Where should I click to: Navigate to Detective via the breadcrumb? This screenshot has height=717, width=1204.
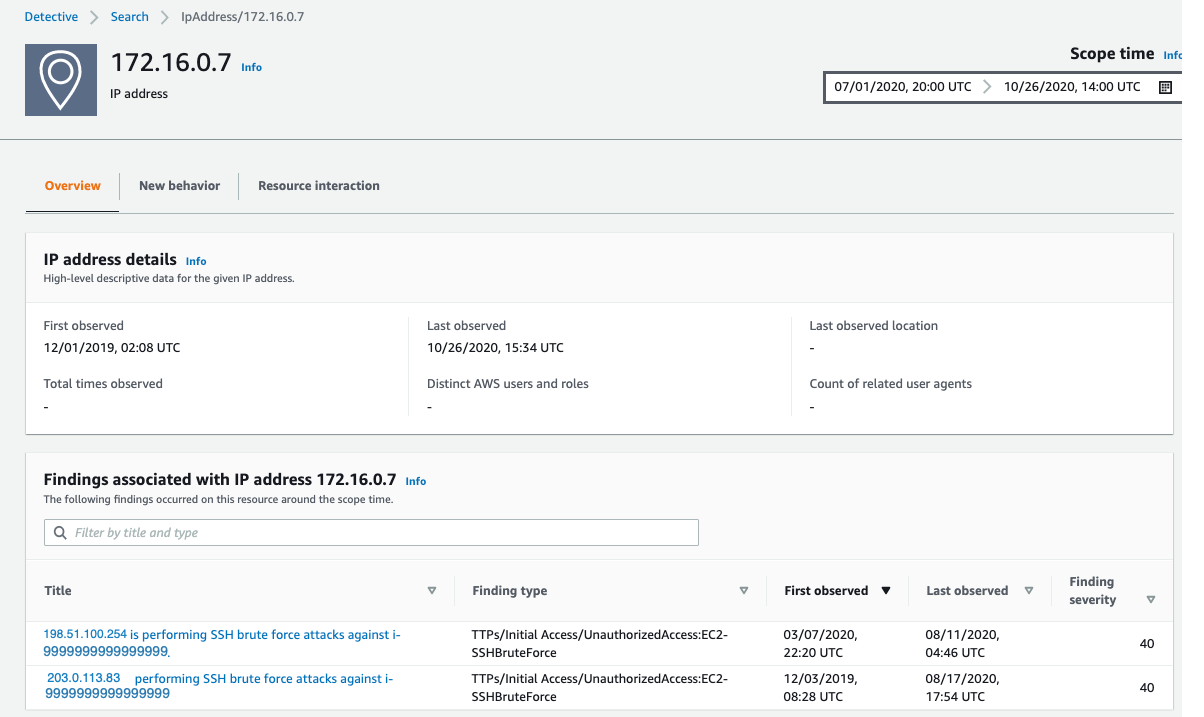pyautogui.click(x=51, y=16)
